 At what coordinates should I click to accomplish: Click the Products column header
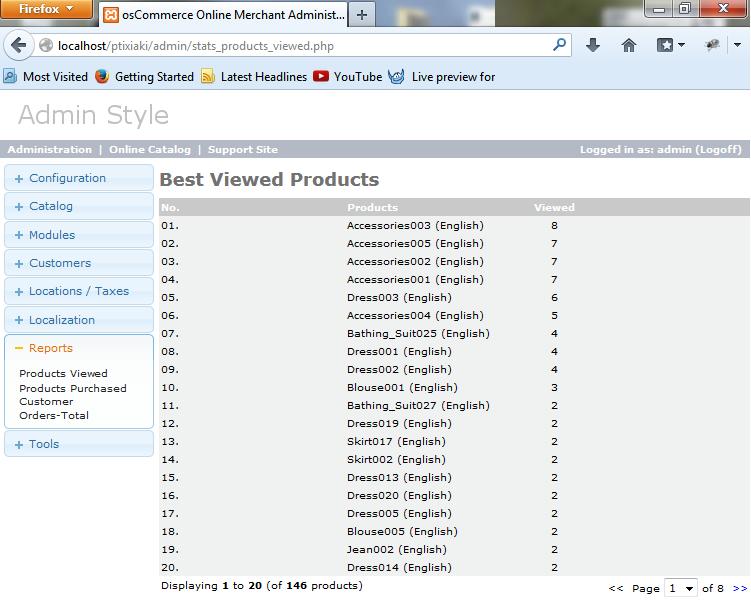372,207
